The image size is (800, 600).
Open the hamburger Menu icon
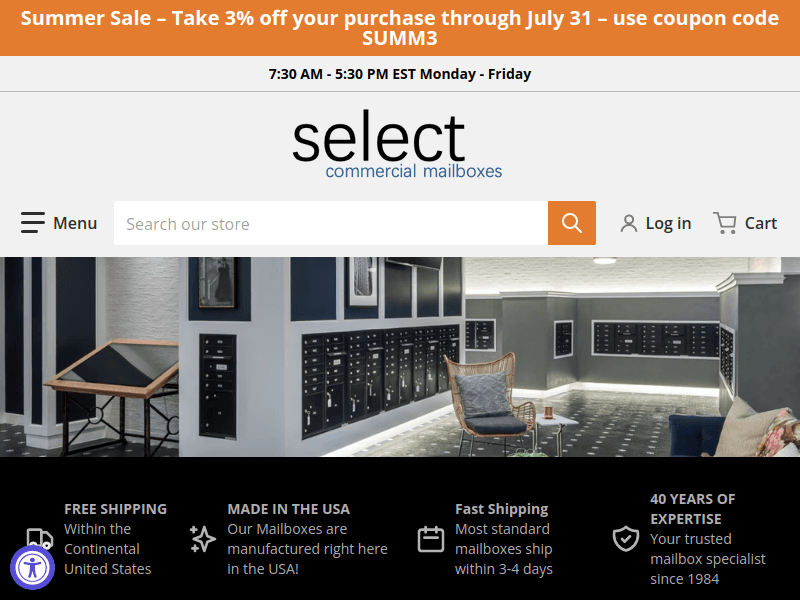click(33, 222)
